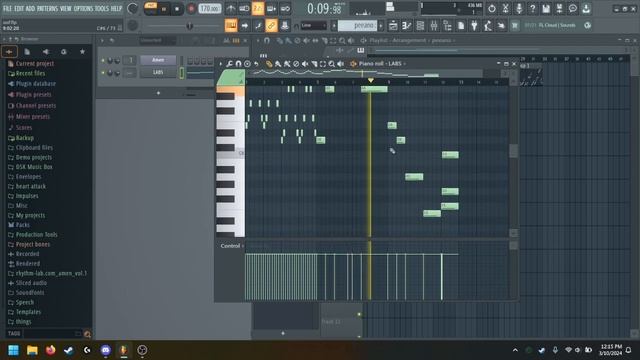
Task: Click the piano roll stamp circle icon
Action: (247, 64)
